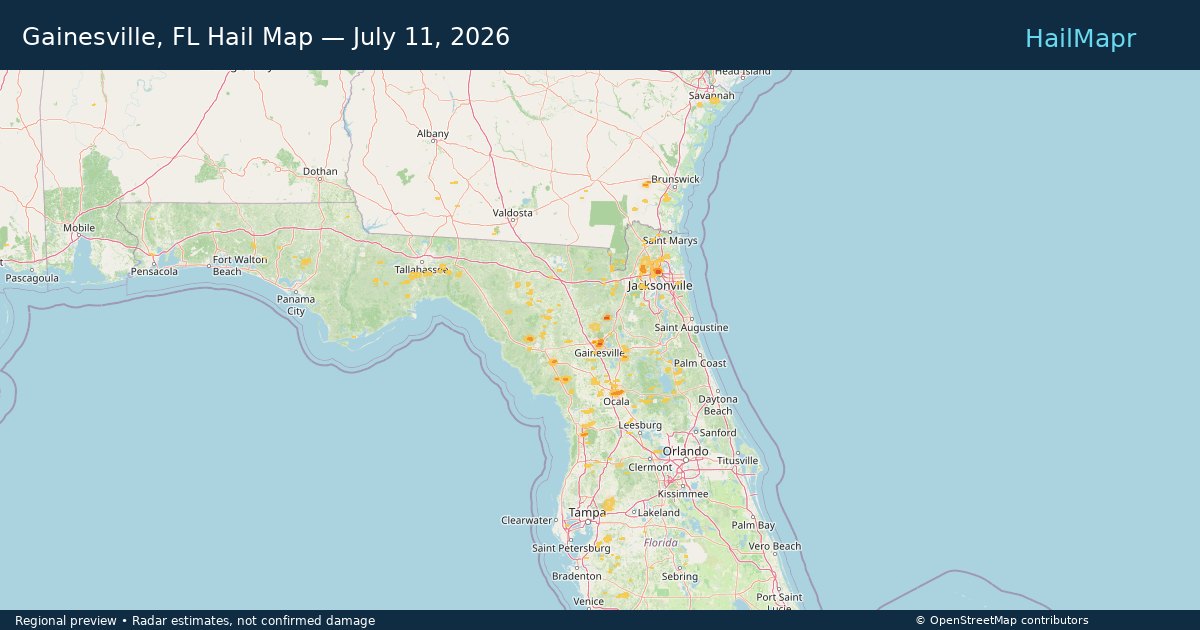Image resolution: width=1200 pixels, height=630 pixels.
Task: Click the red hail core over Jacksonville
Action: tap(657, 271)
